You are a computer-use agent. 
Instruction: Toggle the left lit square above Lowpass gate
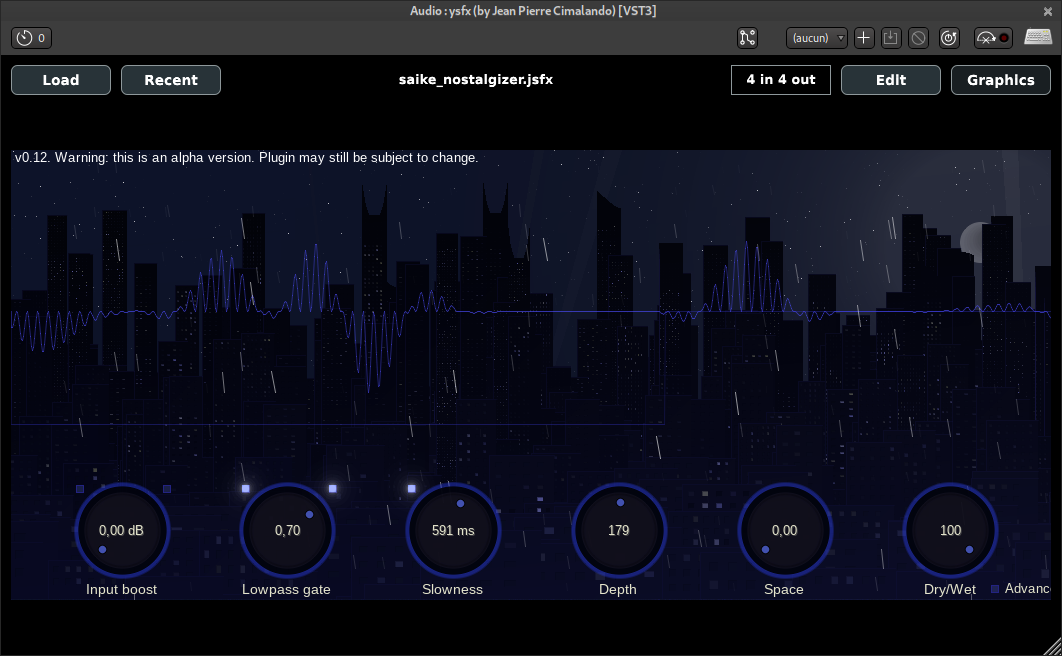pyautogui.click(x=246, y=488)
